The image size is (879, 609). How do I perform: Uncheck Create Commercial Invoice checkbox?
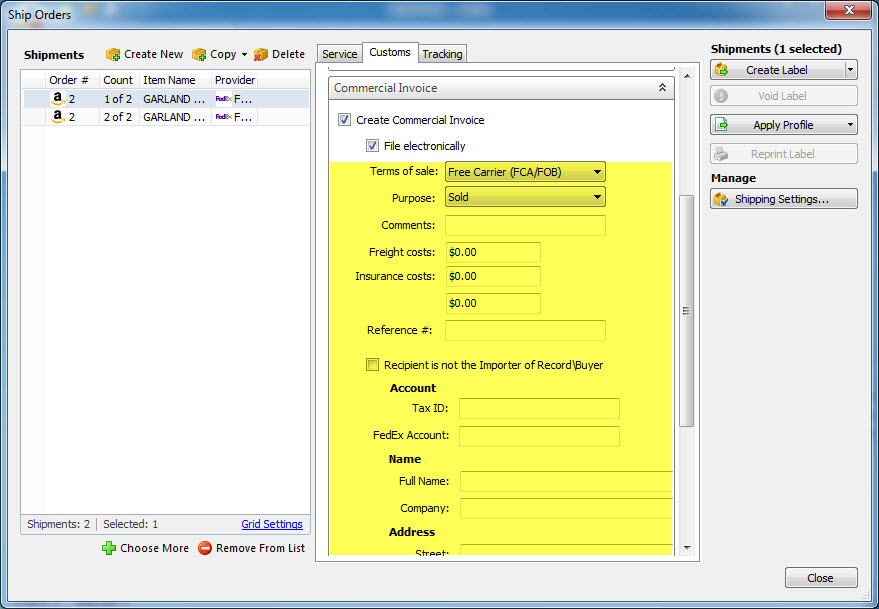[x=344, y=120]
